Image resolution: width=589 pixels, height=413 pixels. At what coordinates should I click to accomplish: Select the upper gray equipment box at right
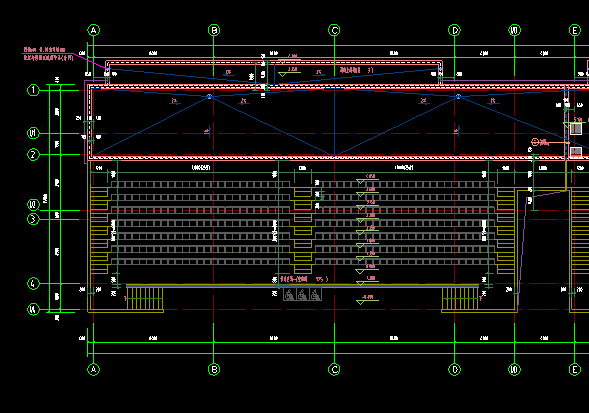[576, 129]
